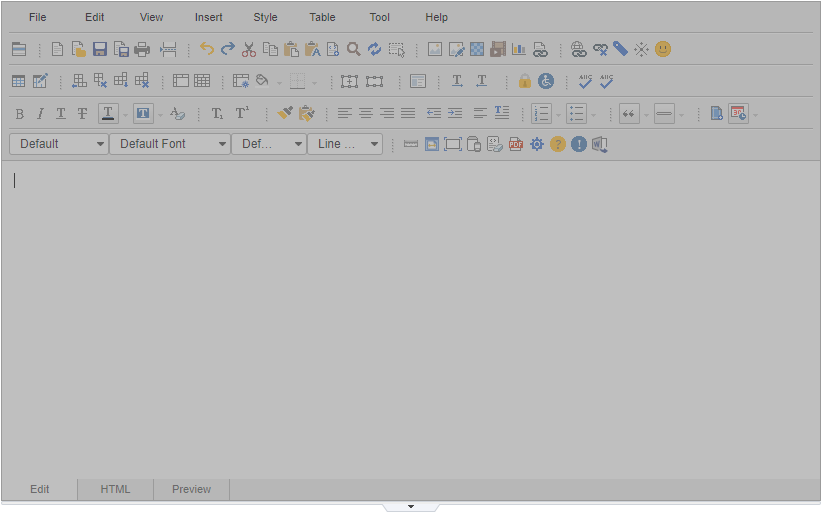Open the Insert menu
This screenshot has height=513, width=822.
click(x=209, y=17)
